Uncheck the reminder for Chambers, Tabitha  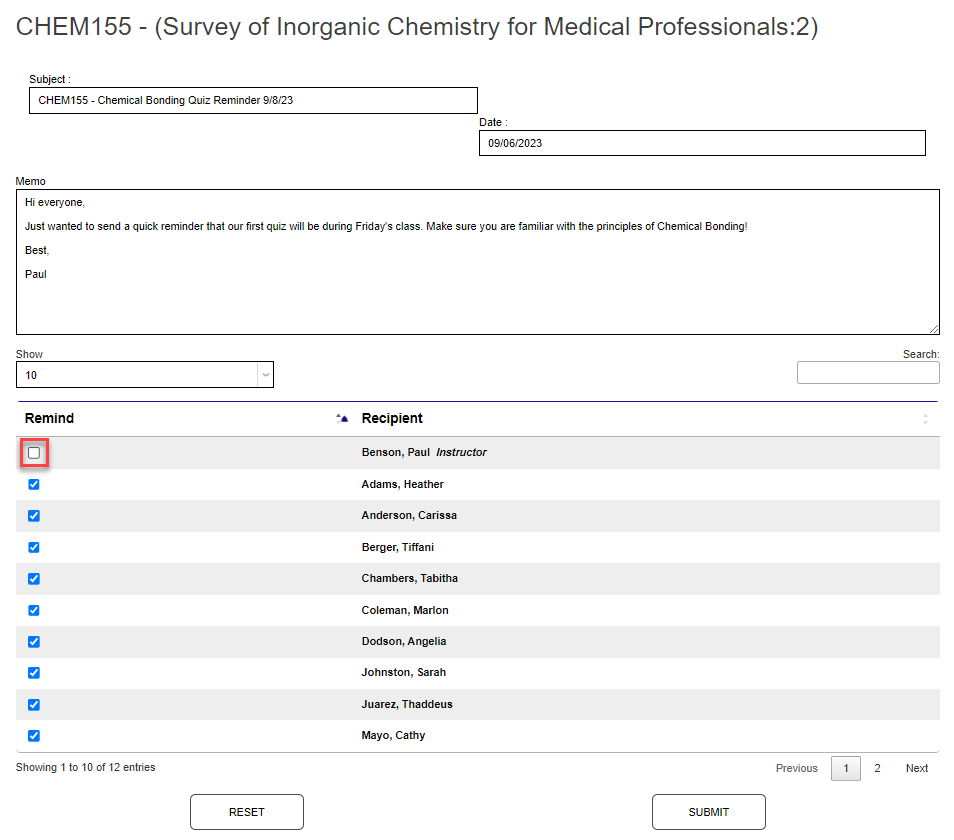34,579
